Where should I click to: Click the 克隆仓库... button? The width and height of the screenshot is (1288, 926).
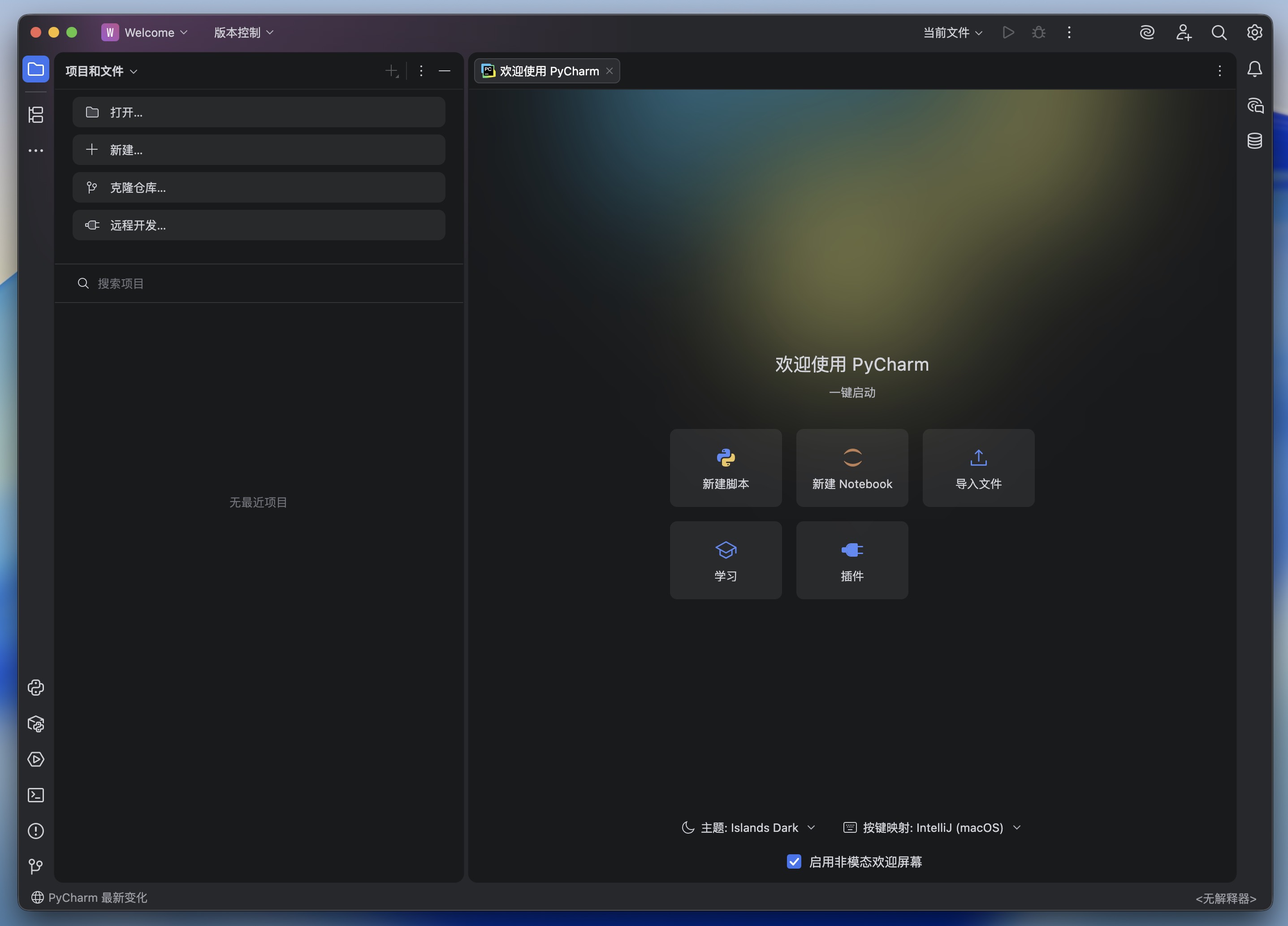[x=259, y=187]
